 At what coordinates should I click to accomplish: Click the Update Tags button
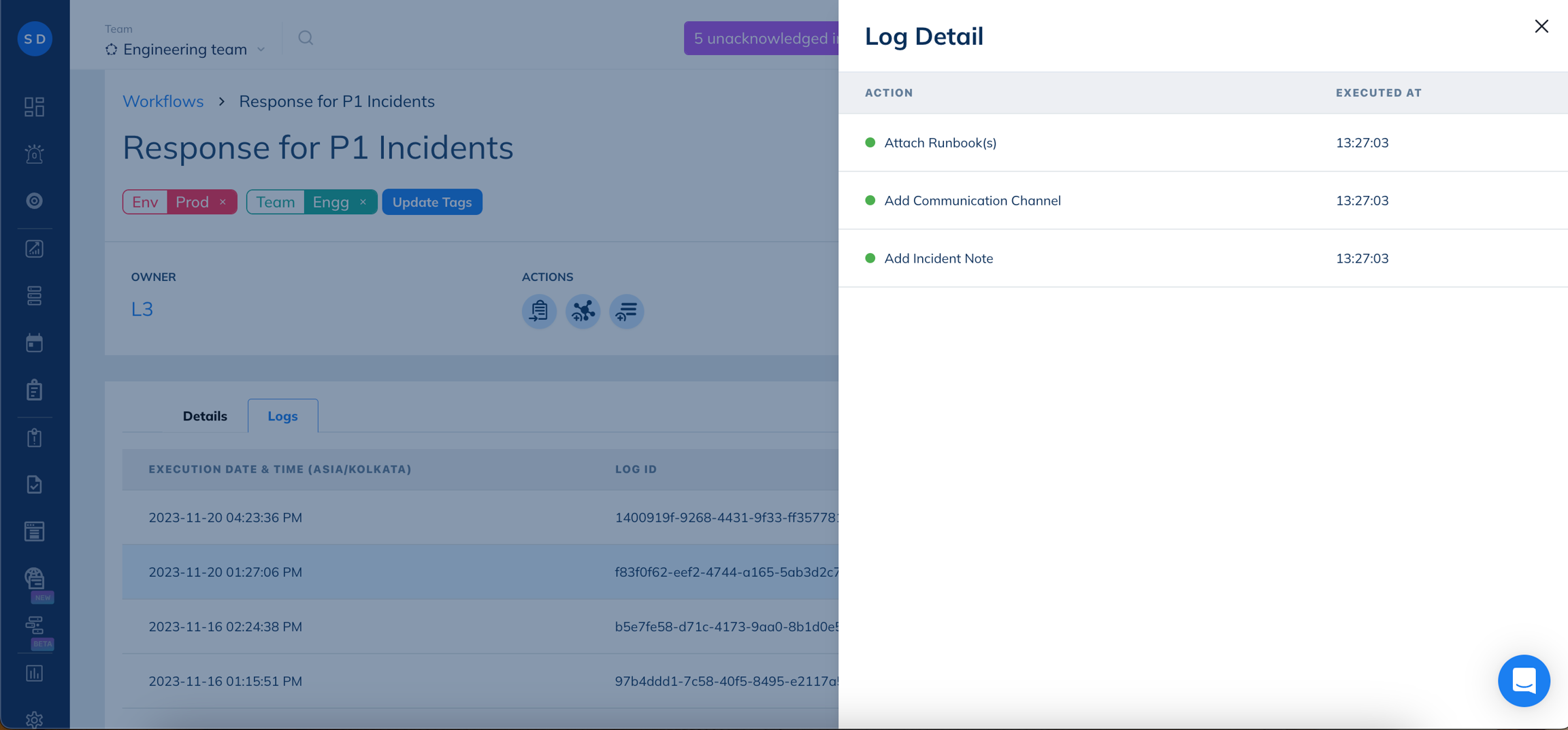pyautogui.click(x=432, y=202)
